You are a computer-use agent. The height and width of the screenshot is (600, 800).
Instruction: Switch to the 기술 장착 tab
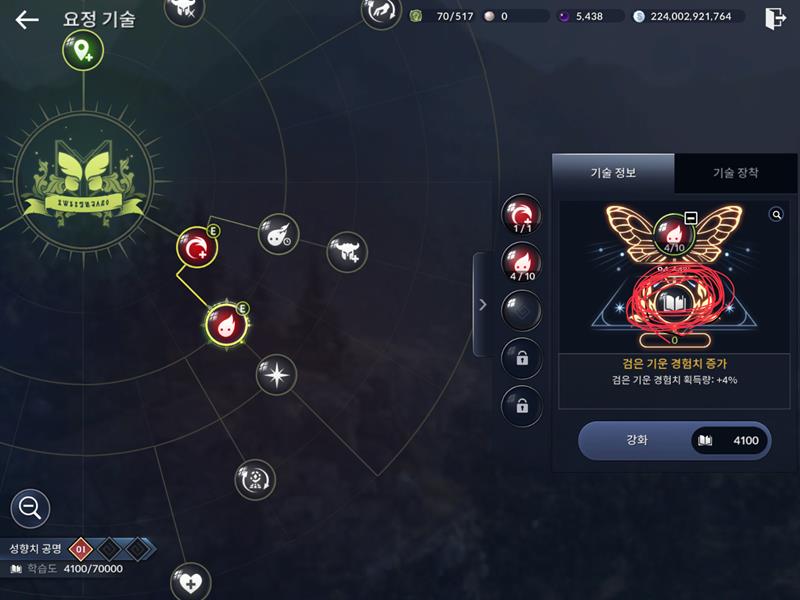point(735,173)
